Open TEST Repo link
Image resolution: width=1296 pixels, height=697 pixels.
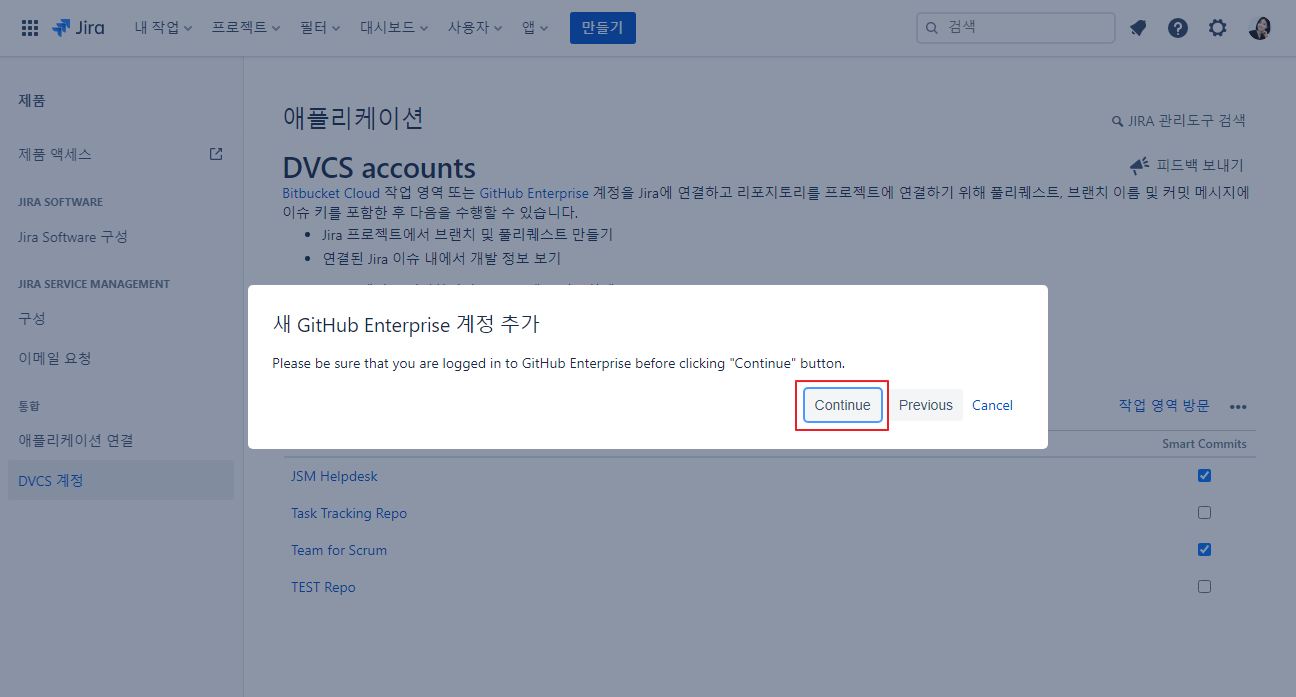point(323,587)
